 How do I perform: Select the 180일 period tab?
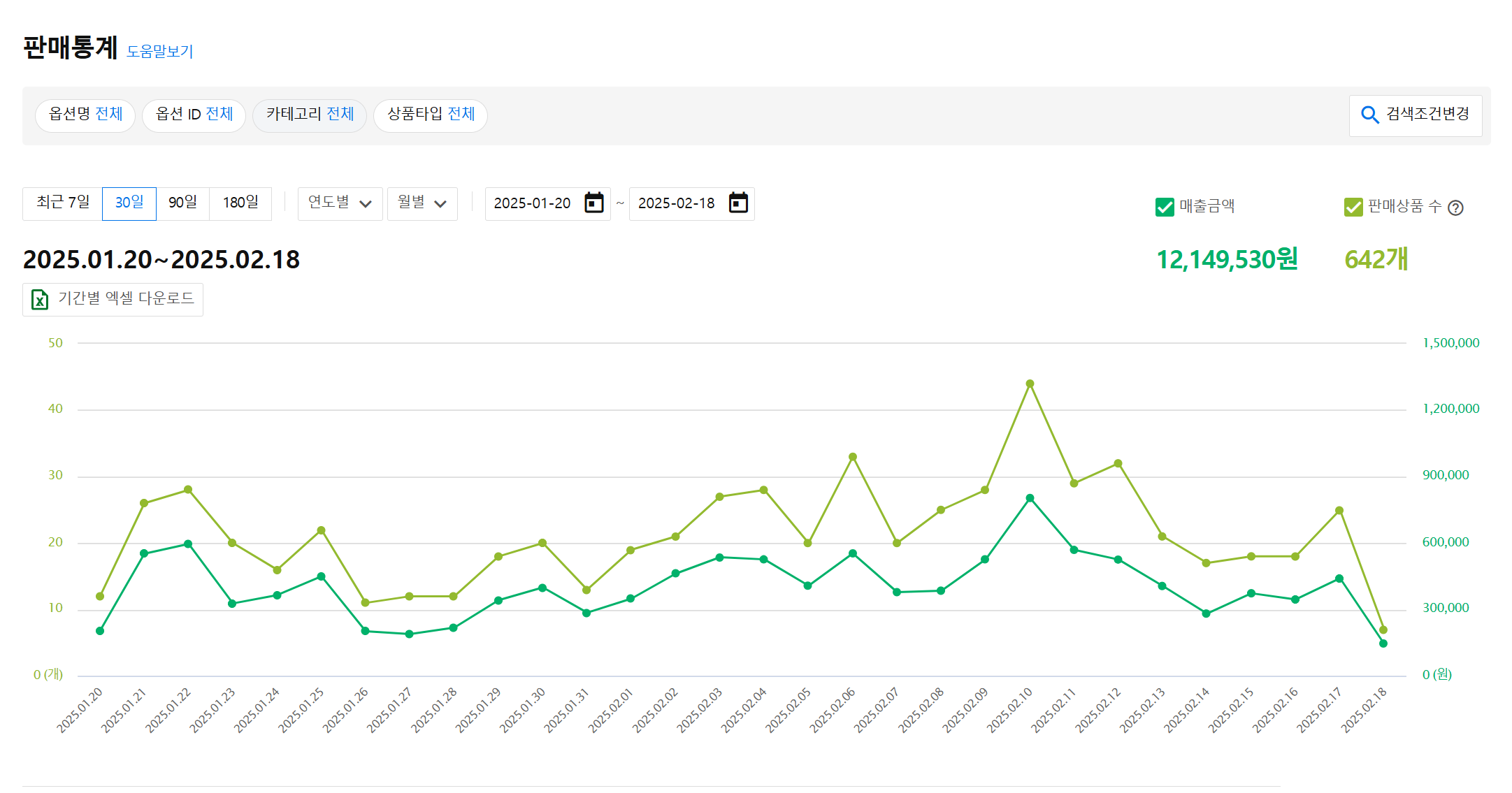point(240,203)
